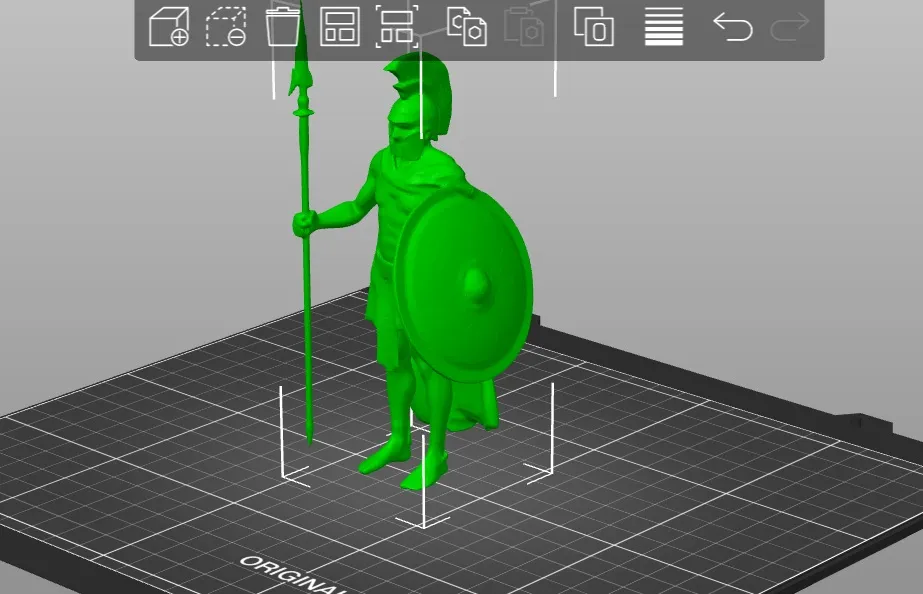The width and height of the screenshot is (923, 594).
Task: Open variable layer height editing
Action: (664, 27)
